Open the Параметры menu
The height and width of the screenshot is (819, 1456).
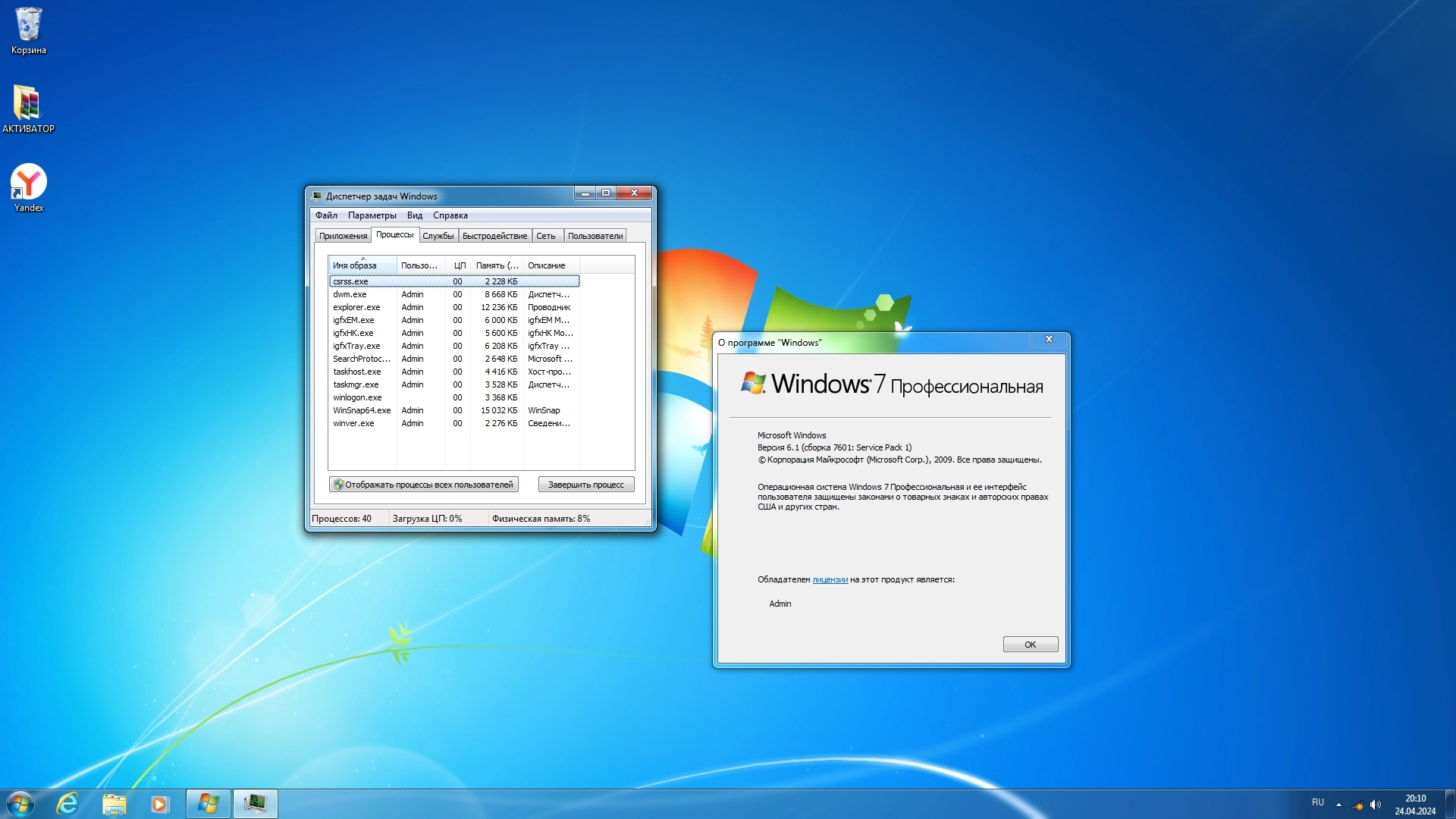(x=372, y=215)
